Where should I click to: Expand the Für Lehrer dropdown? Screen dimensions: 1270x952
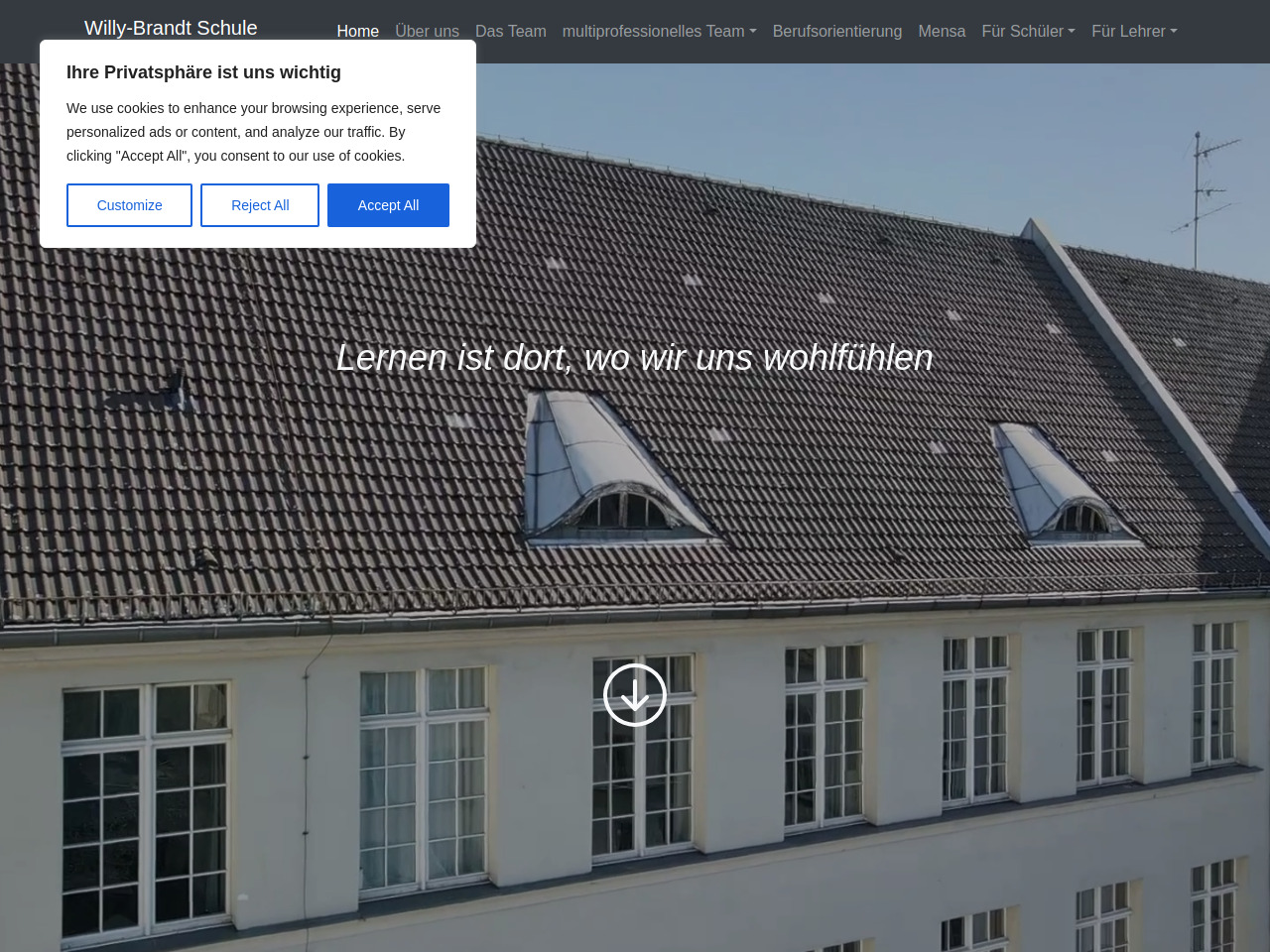coord(1134,32)
